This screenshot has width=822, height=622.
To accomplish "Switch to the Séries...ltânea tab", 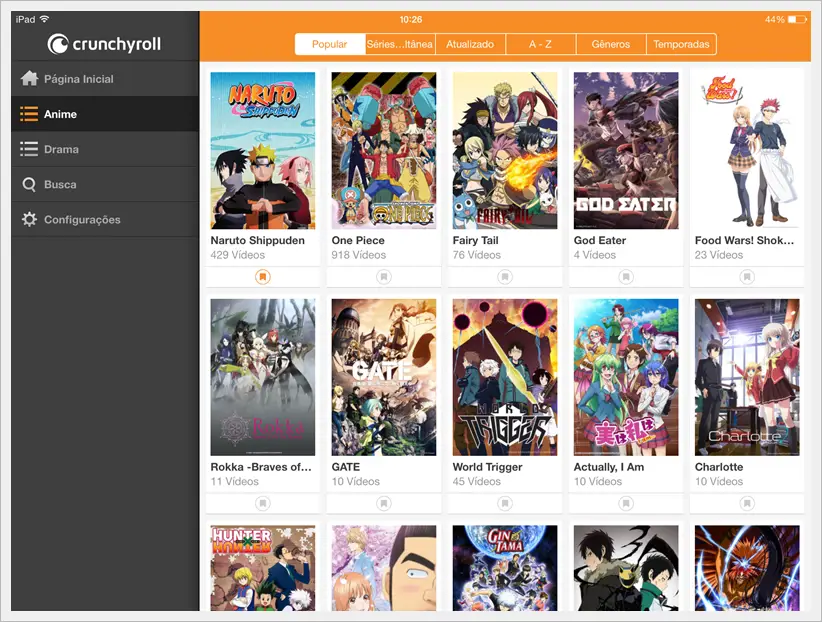I will click(400, 44).
